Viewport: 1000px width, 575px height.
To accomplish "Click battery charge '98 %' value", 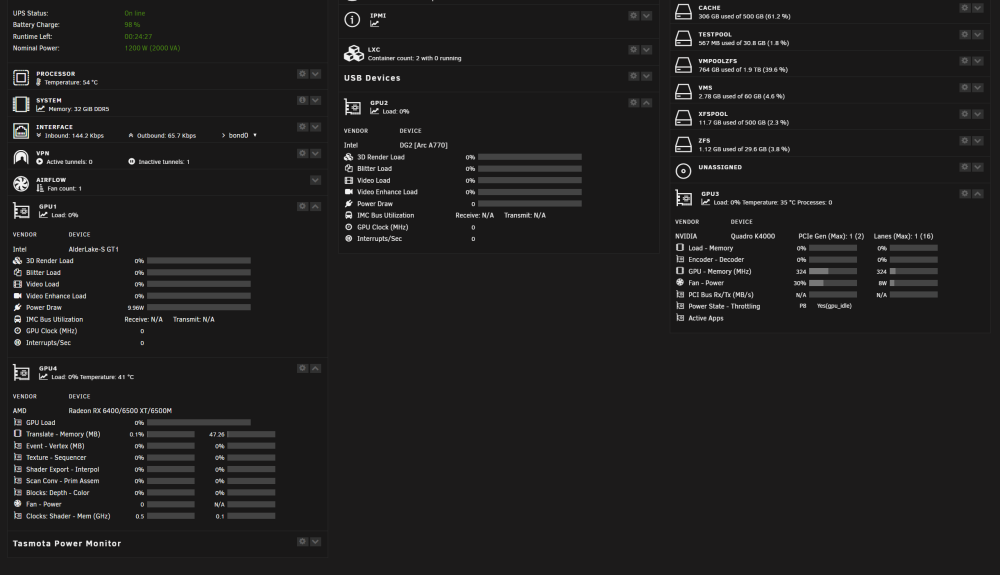I will 132,25.
